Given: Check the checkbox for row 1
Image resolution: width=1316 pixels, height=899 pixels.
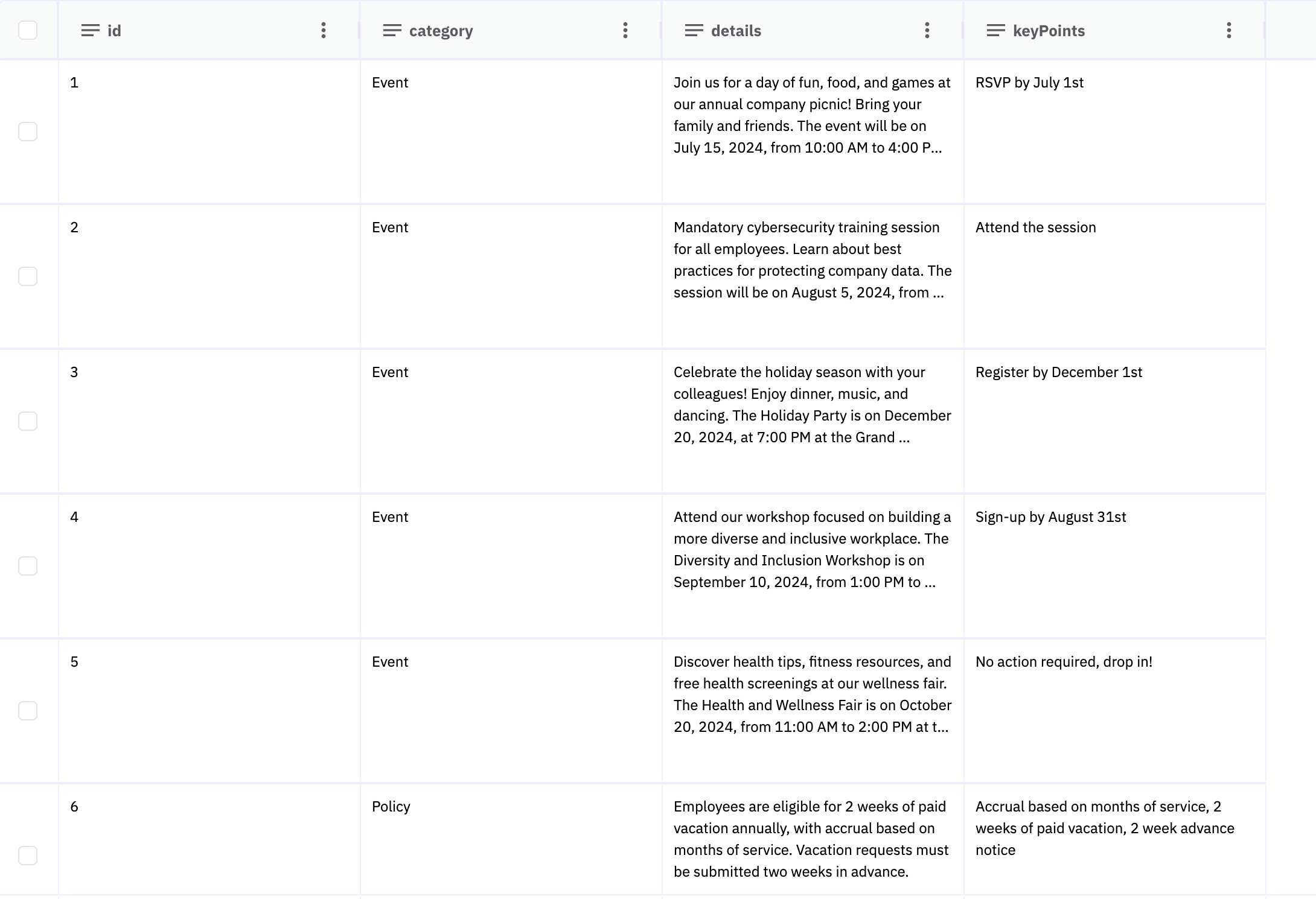Looking at the screenshot, I should (28, 132).
